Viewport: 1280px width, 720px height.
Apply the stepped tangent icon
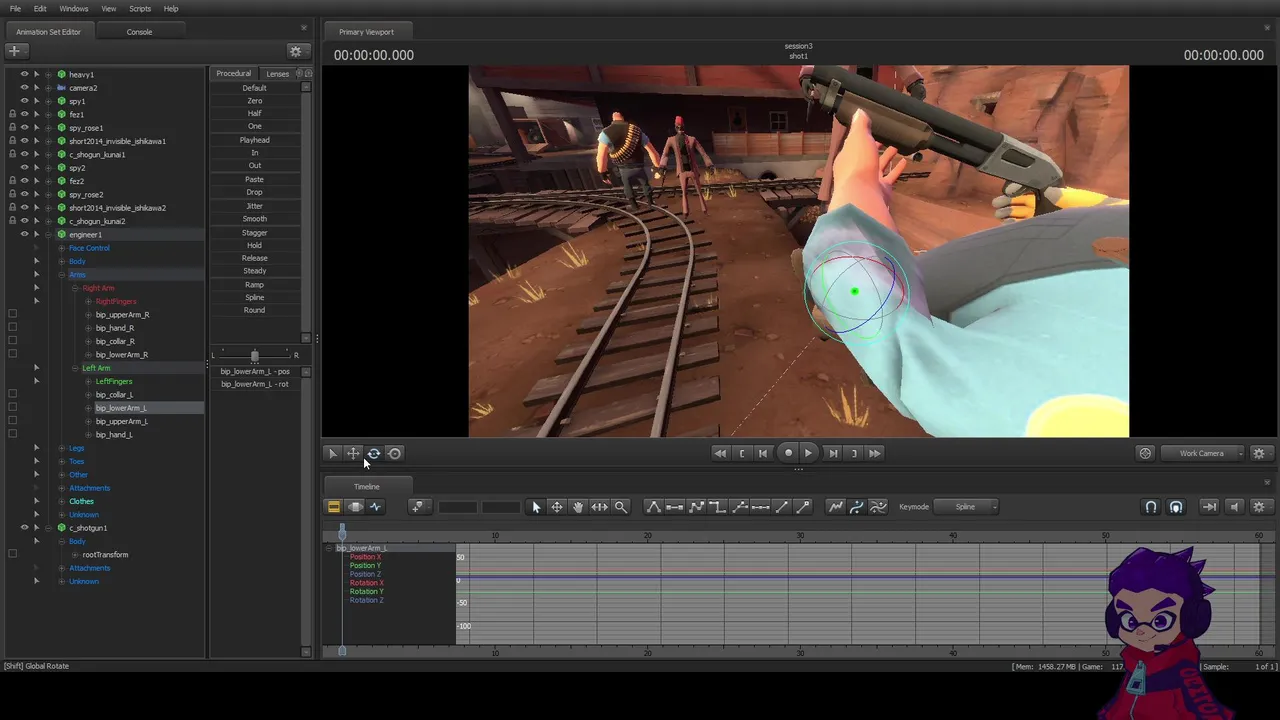(x=717, y=507)
